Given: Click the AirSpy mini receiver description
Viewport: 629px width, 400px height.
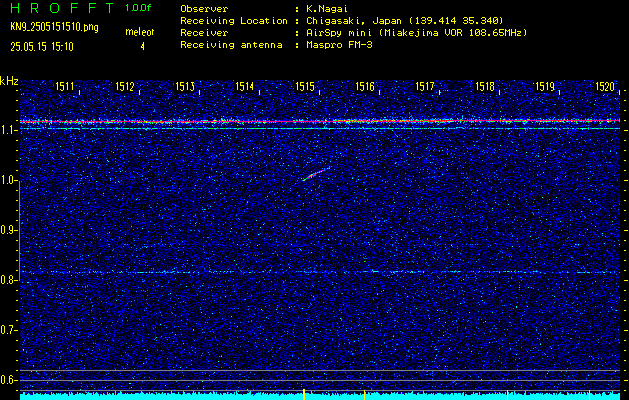Looking at the screenshot, I should point(417,33).
